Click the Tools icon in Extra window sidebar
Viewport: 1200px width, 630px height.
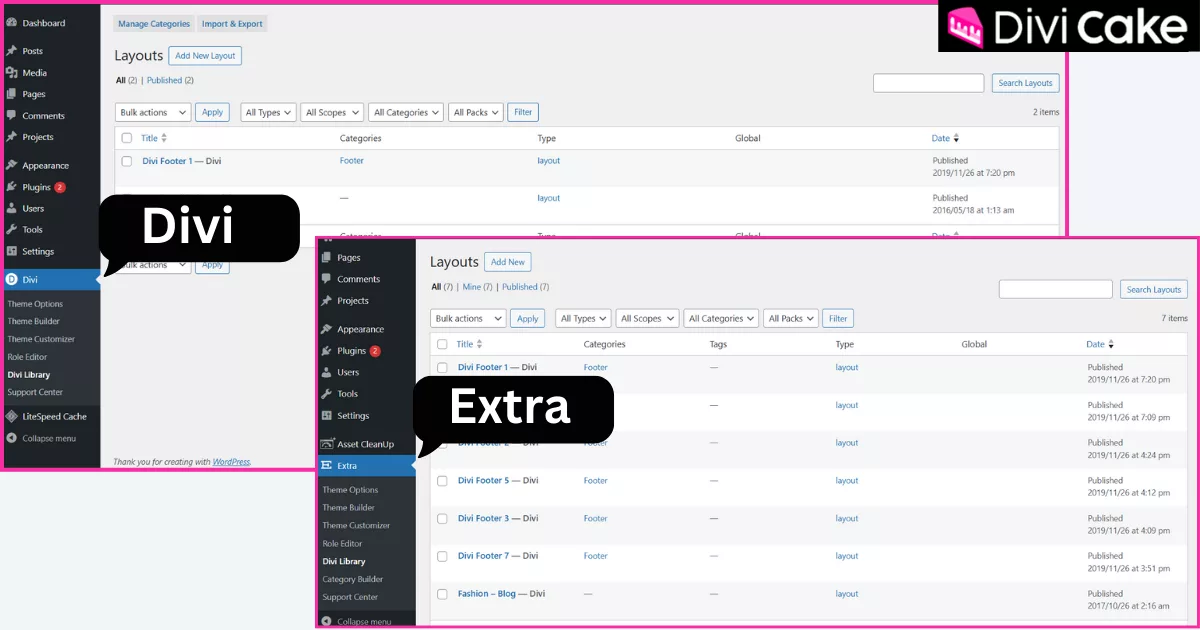point(327,394)
